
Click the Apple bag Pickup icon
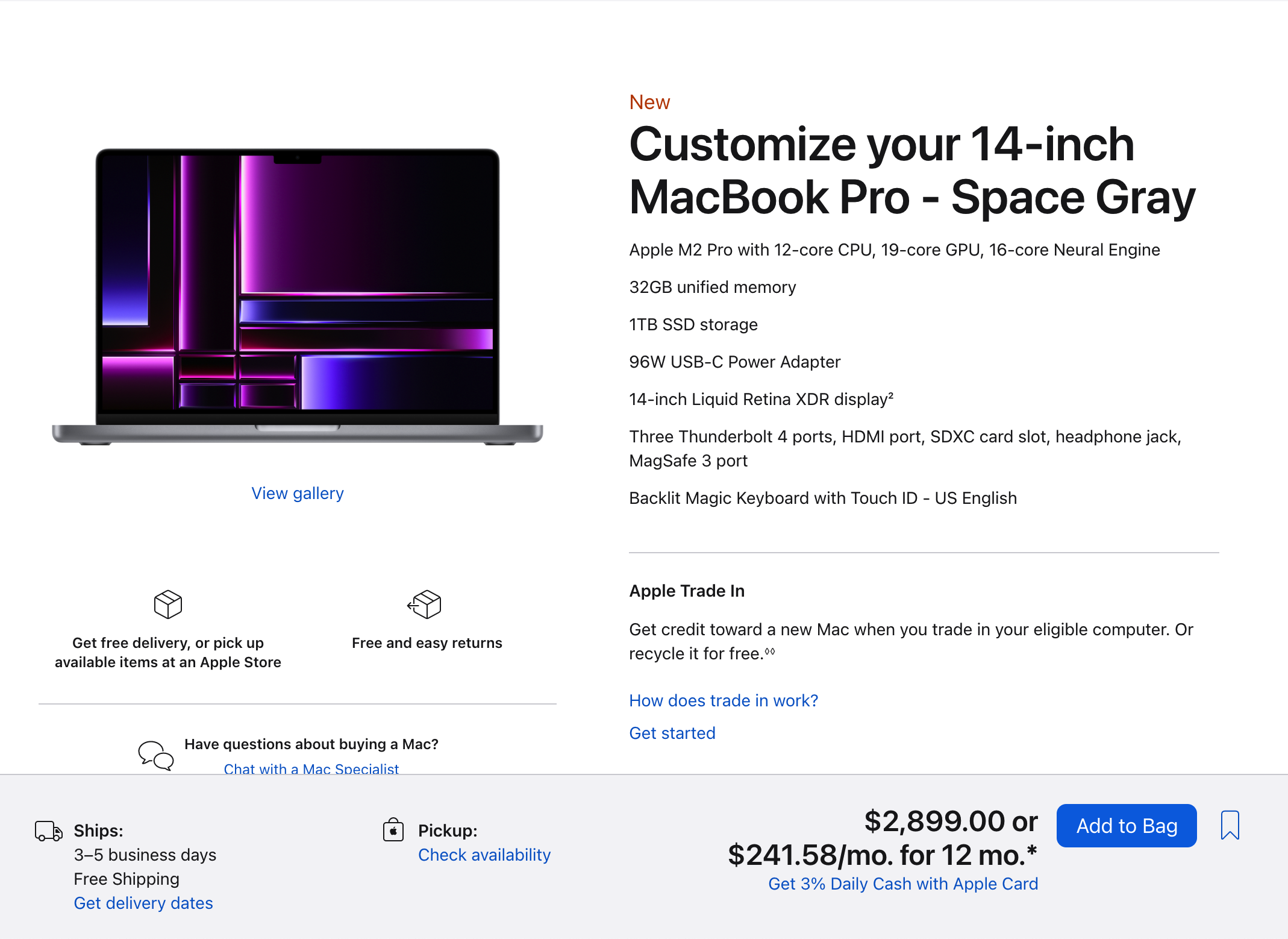click(x=393, y=830)
